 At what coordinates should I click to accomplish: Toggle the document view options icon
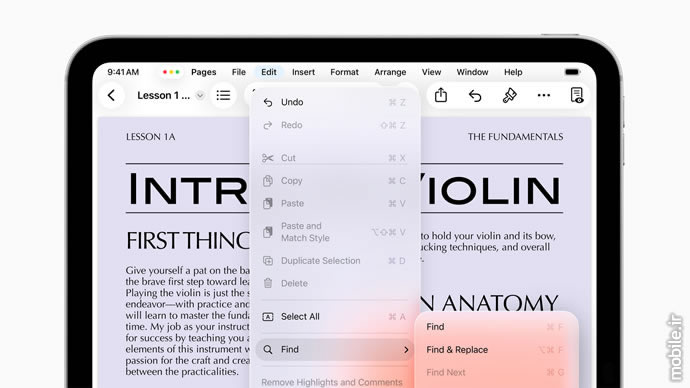(x=577, y=95)
